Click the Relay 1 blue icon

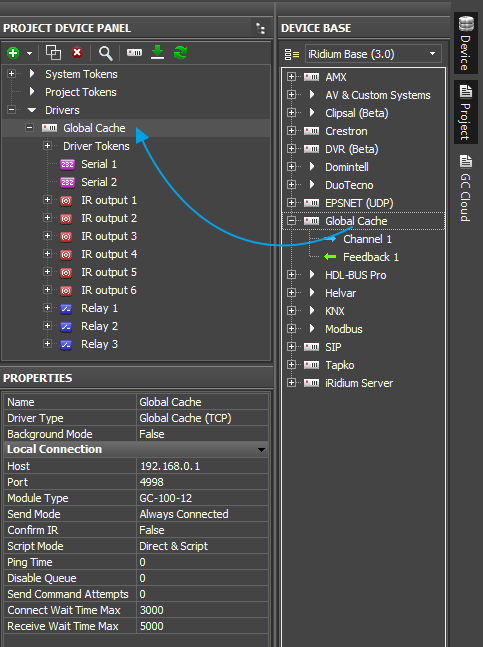tap(66, 309)
